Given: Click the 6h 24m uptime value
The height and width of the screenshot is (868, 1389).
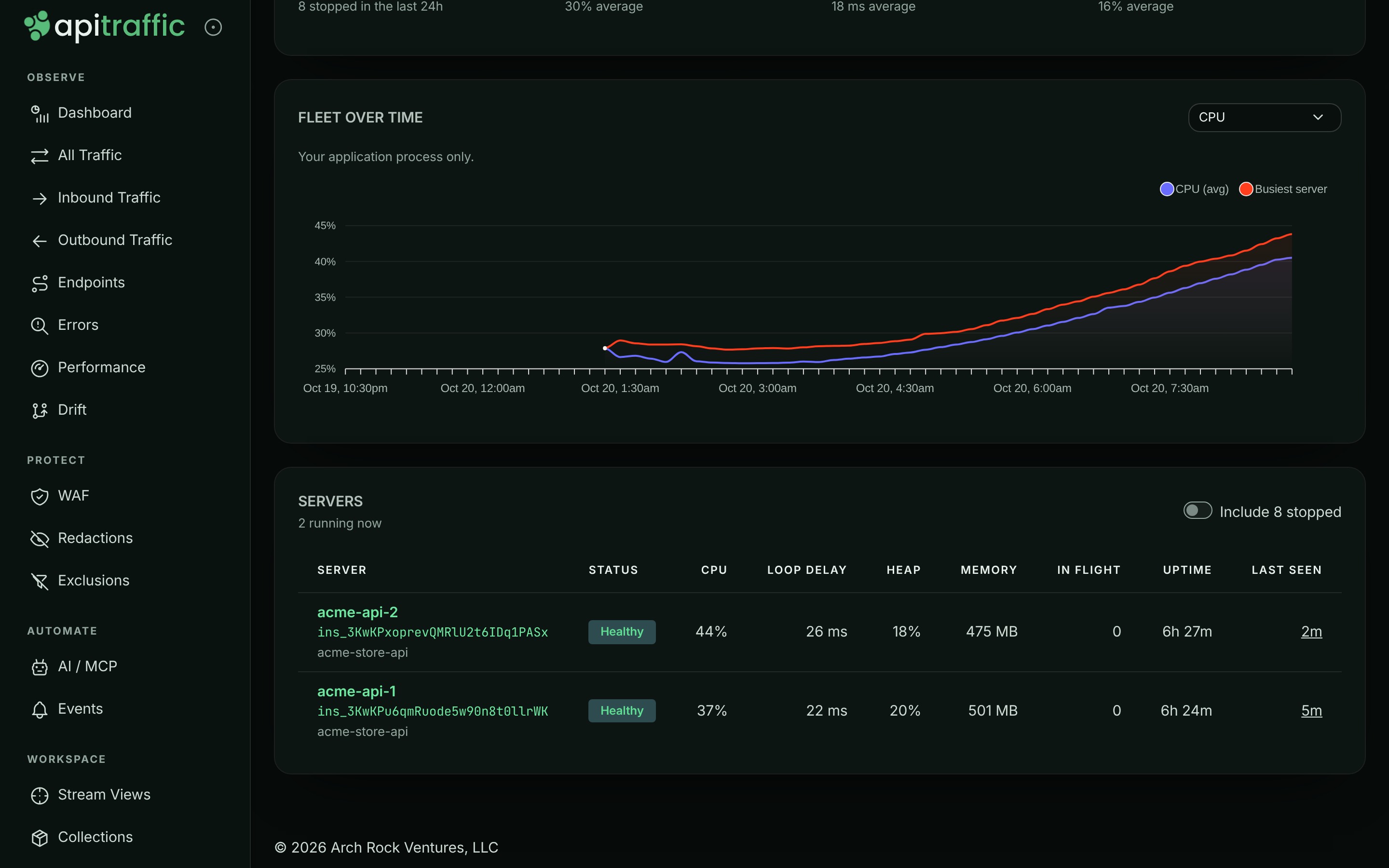Looking at the screenshot, I should tap(1186, 711).
